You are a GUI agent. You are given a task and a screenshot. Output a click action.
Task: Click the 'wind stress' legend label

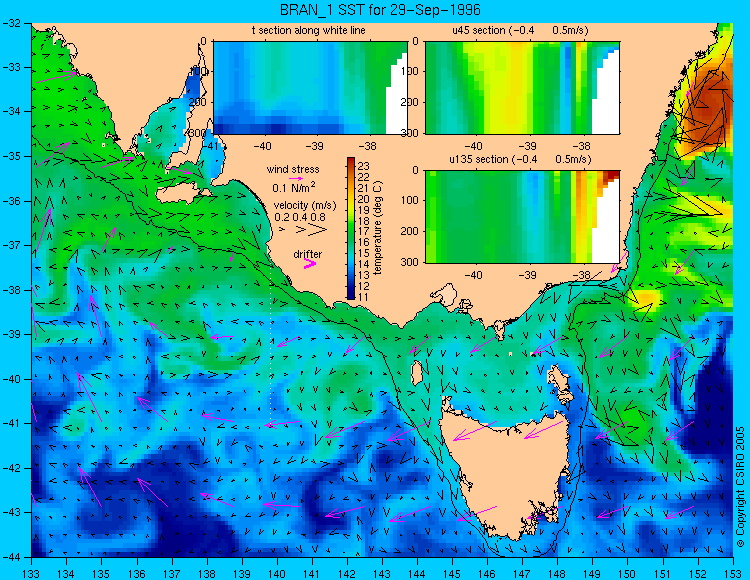pyautogui.click(x=293, y=169)
